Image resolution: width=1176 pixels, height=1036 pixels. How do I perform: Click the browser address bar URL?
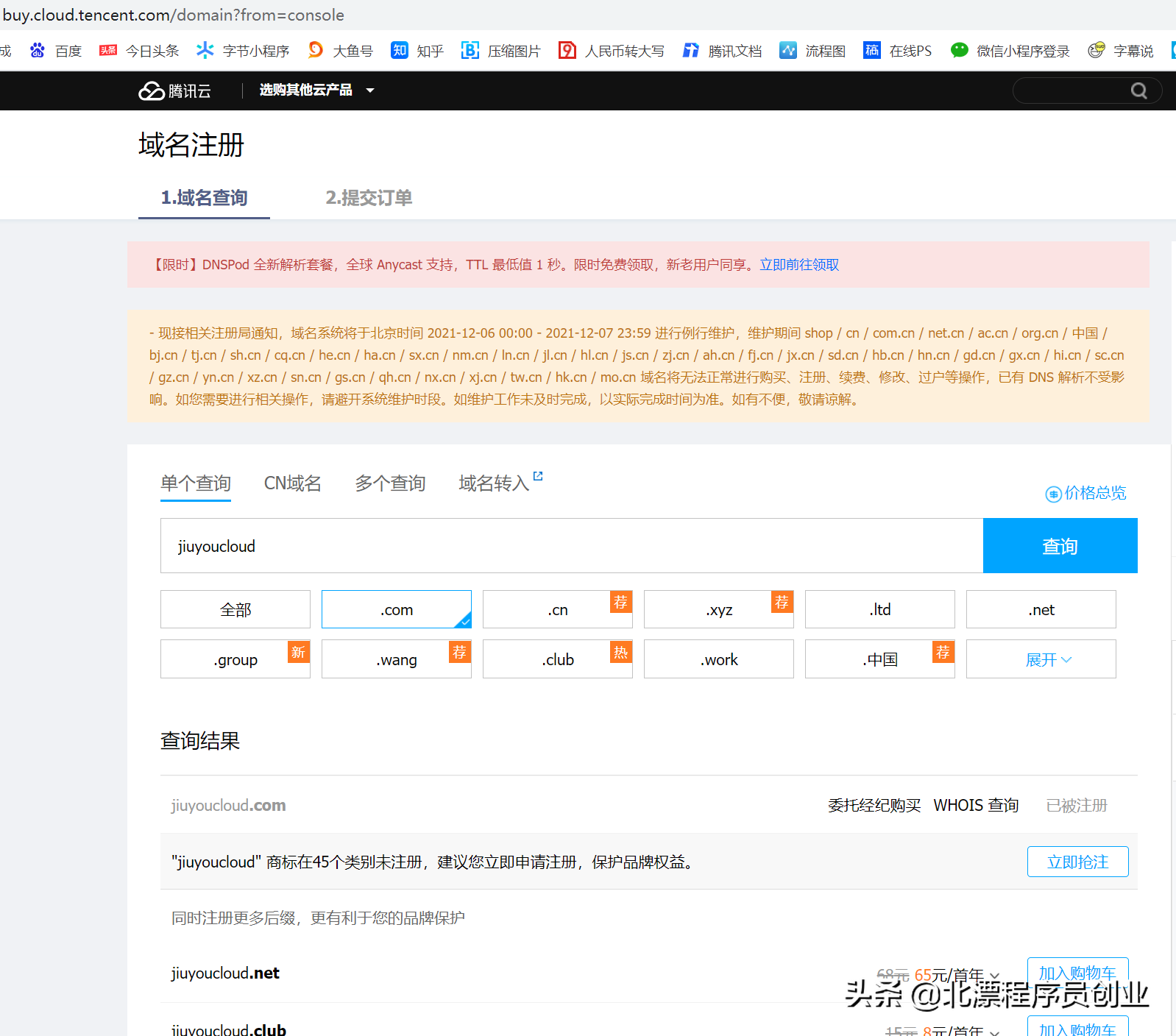coord(173,15)
